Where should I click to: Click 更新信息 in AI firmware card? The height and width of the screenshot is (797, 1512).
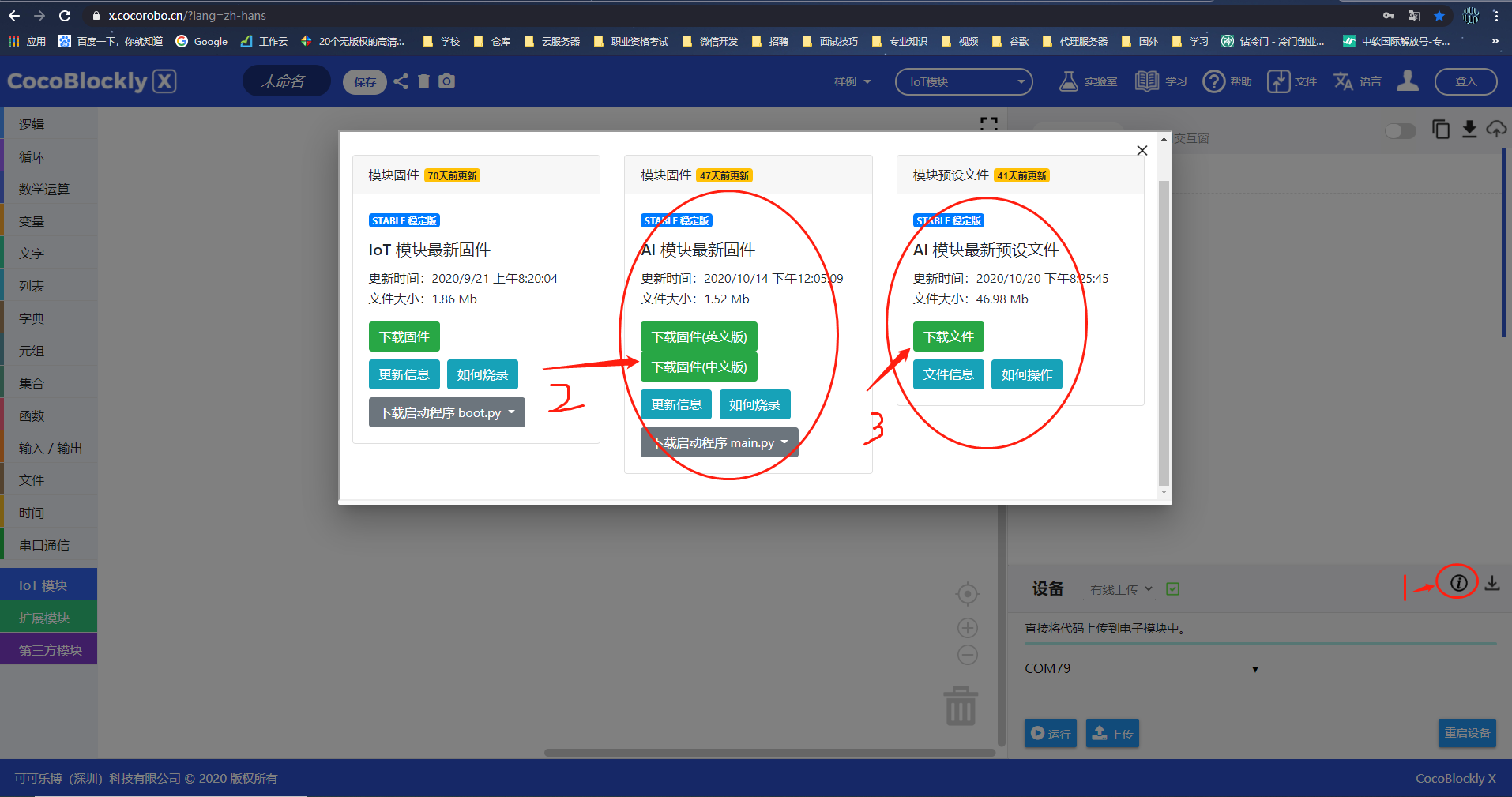click(676, 404)
